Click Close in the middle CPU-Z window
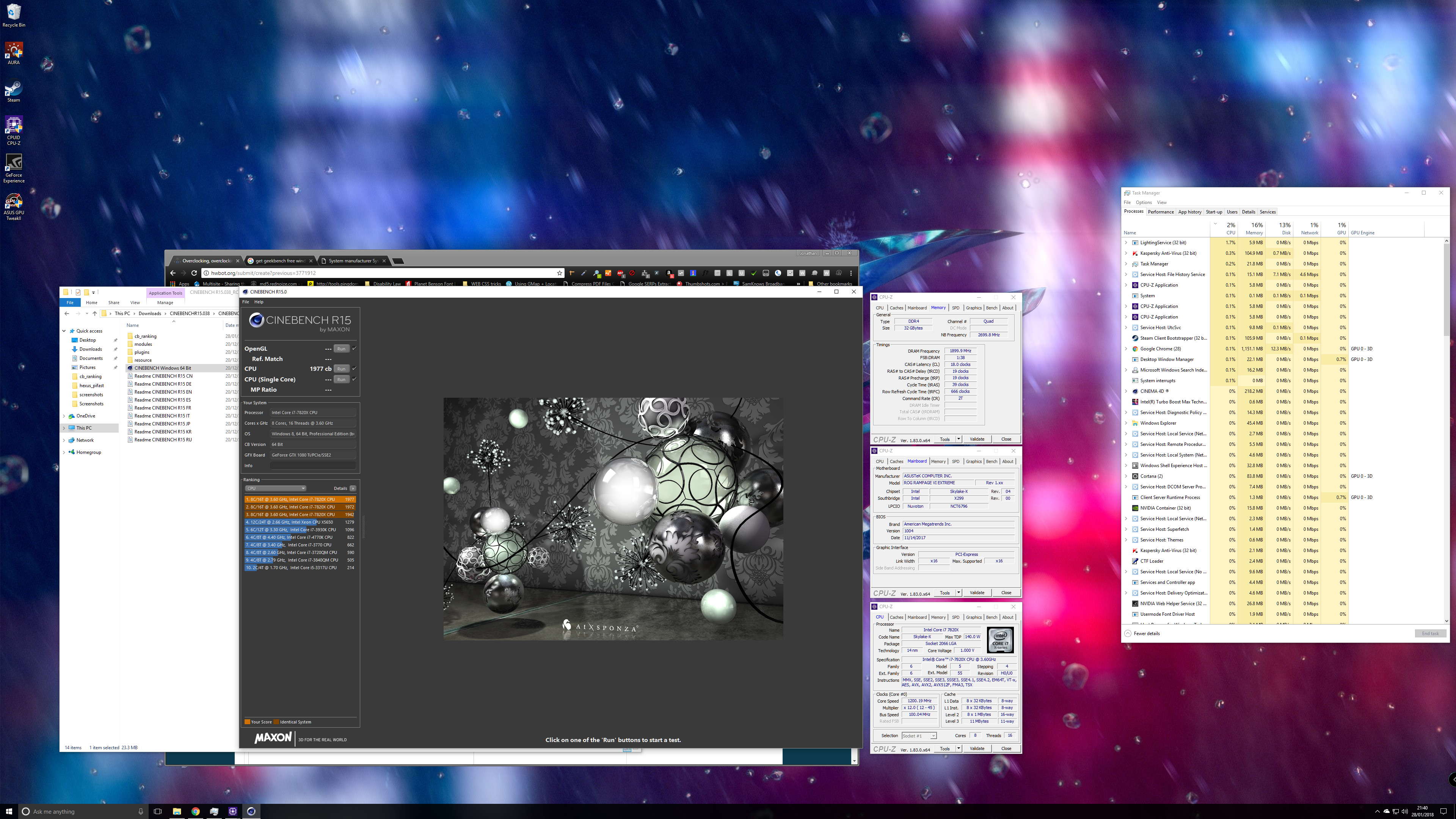This screenshot has height=819, width=1456. (x=1006, y=593)
